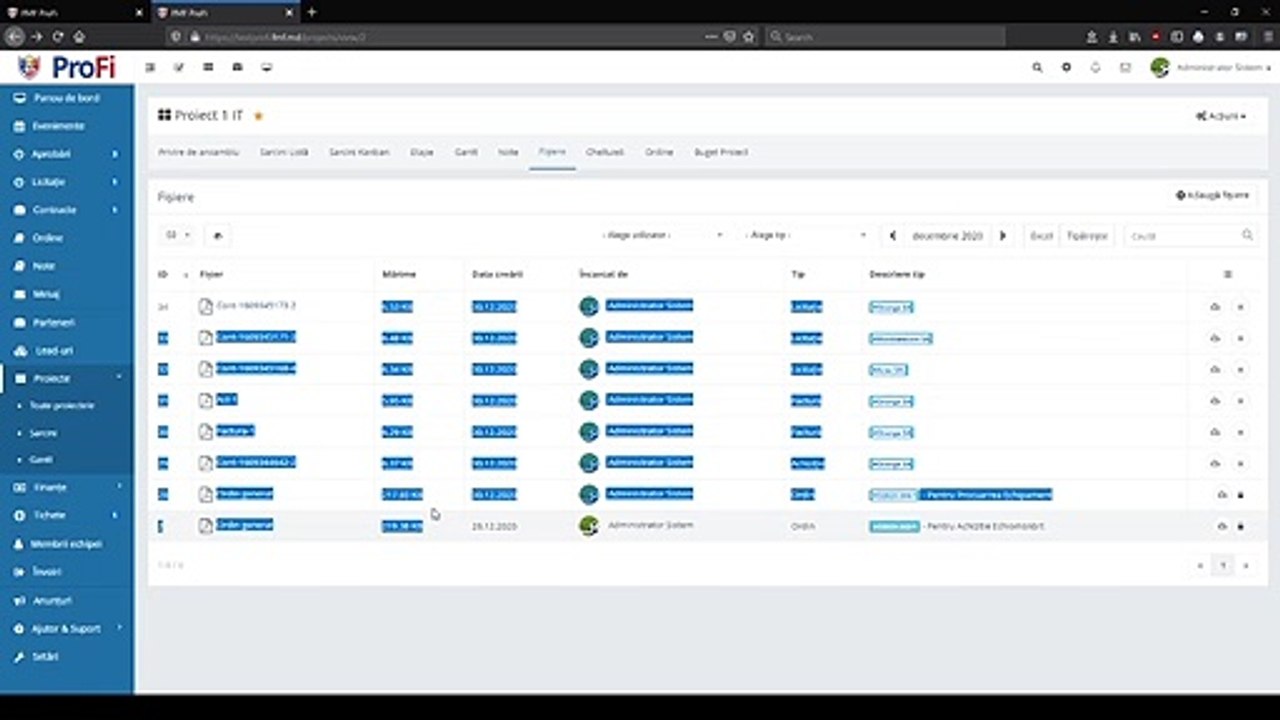Click the refresh icon beside page size selector
The image size is (1280, 720).
[218, 235]
